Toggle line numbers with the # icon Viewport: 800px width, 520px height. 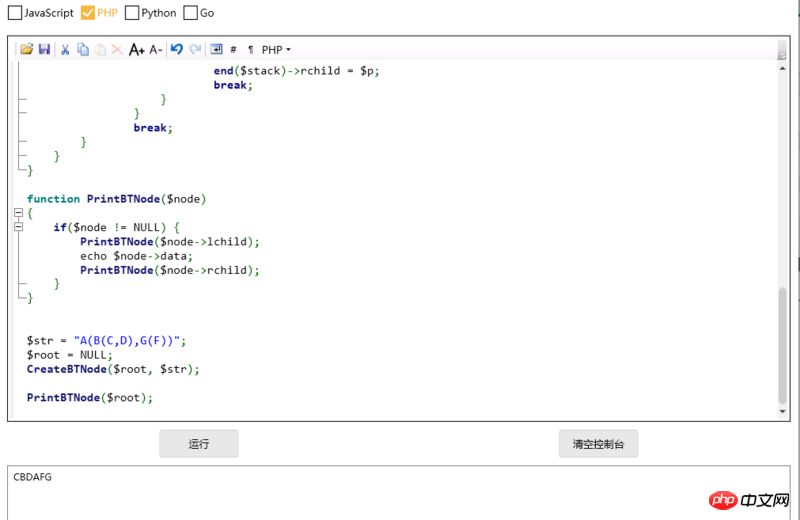[x=233, y=49]
